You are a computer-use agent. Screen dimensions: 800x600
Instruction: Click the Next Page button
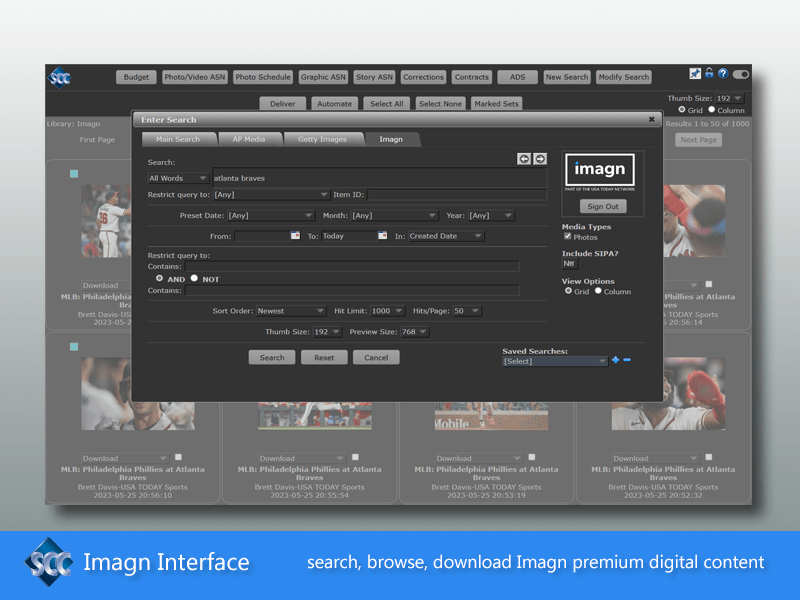698,140
